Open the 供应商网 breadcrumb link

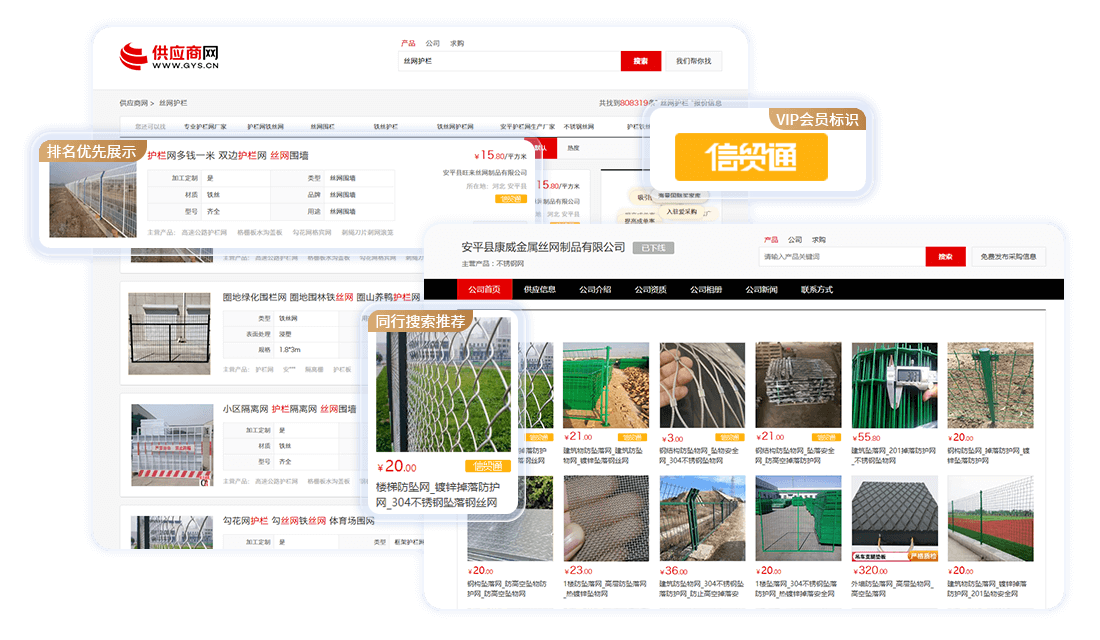pyautogui.click(x=133, y=103)
